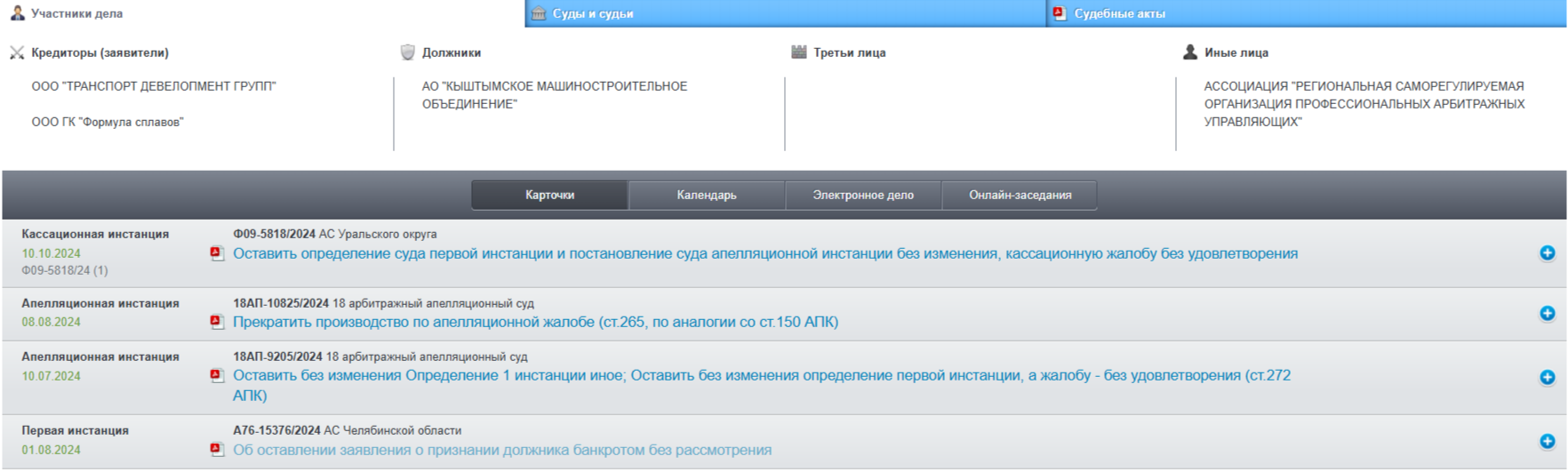Viewport: 1568px width, 472px height.
Task: Select the Онлайн-заседания tab
Action: coord(1020,195)
